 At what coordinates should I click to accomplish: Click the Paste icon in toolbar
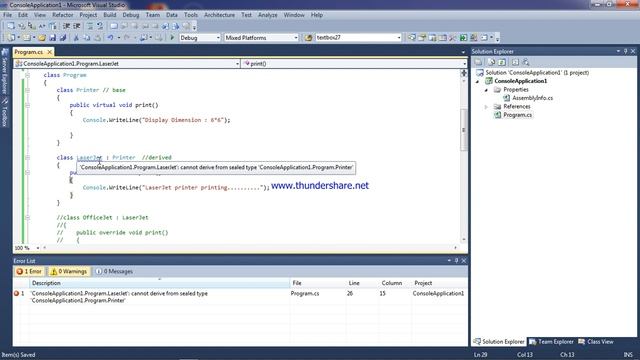97,38
